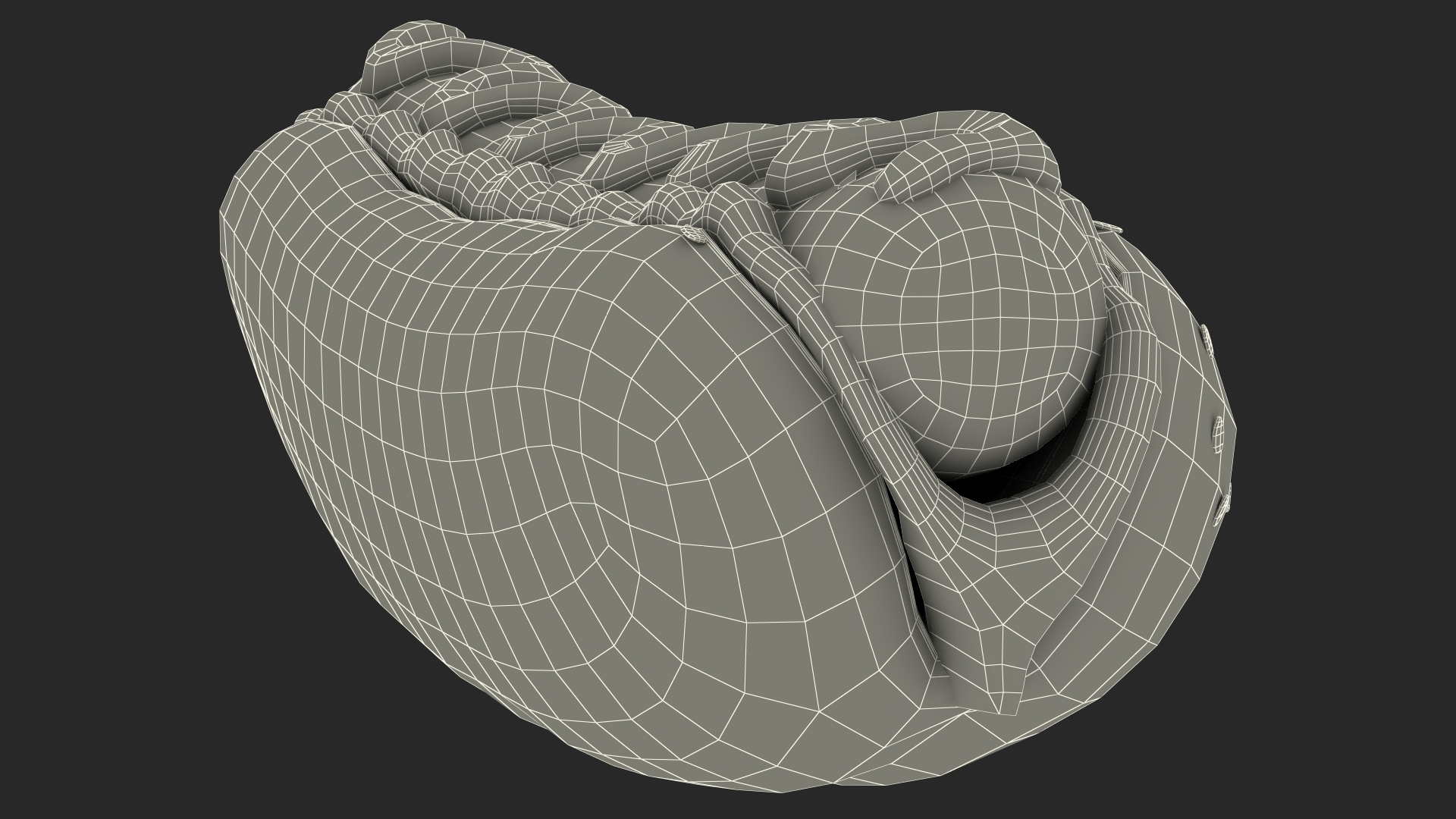Click the top rivet on glove's right edge

(1206, 338)
